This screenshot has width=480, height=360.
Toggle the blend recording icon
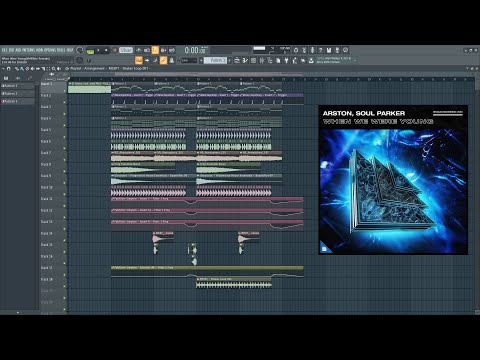click(x=163, y=50)
